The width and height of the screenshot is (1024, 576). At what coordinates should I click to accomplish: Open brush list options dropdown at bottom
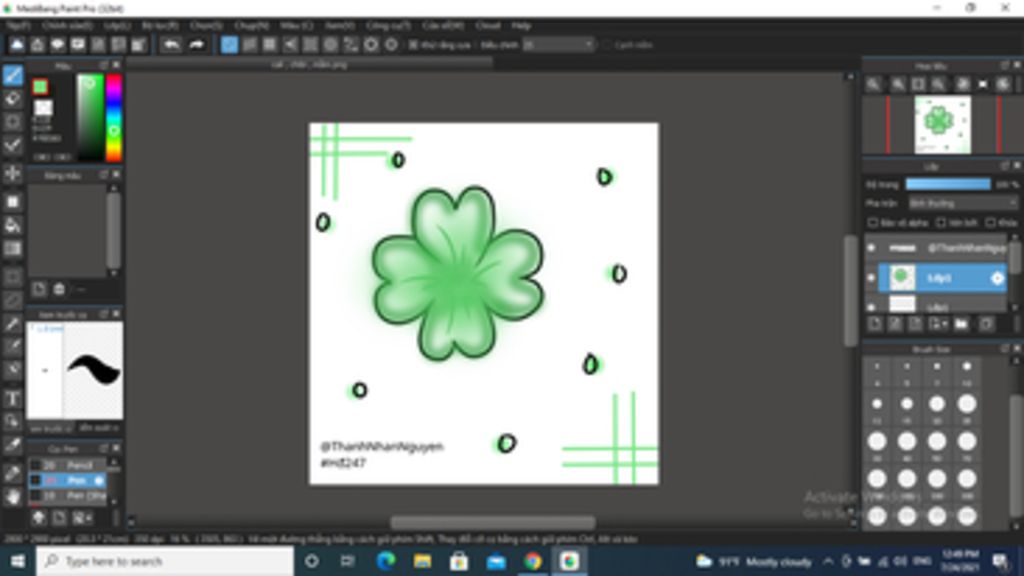(x=83, y=518)
